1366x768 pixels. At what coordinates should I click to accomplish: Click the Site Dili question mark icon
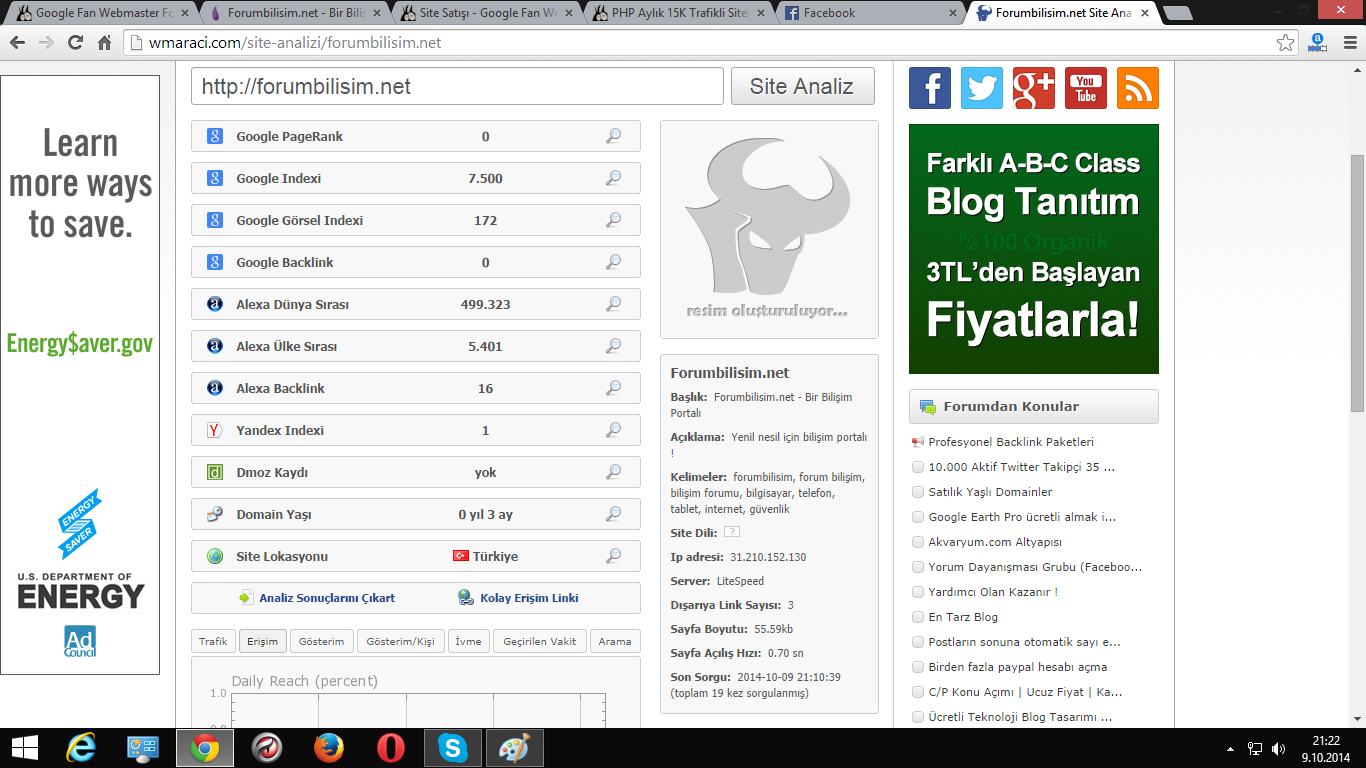tap(732, 532)
